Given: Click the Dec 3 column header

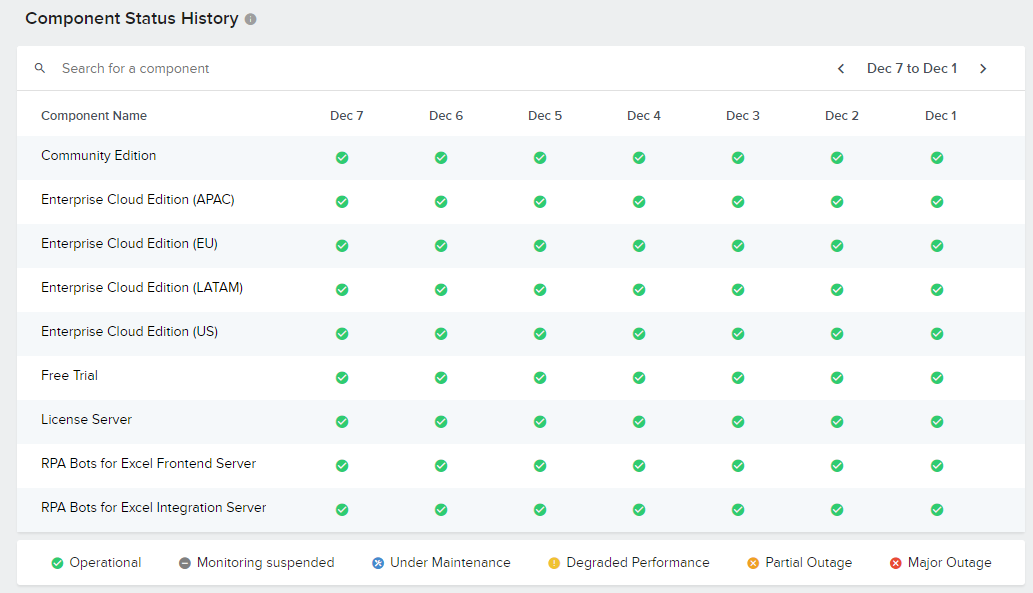Looking at the screenshot, I should click(742, 116).
